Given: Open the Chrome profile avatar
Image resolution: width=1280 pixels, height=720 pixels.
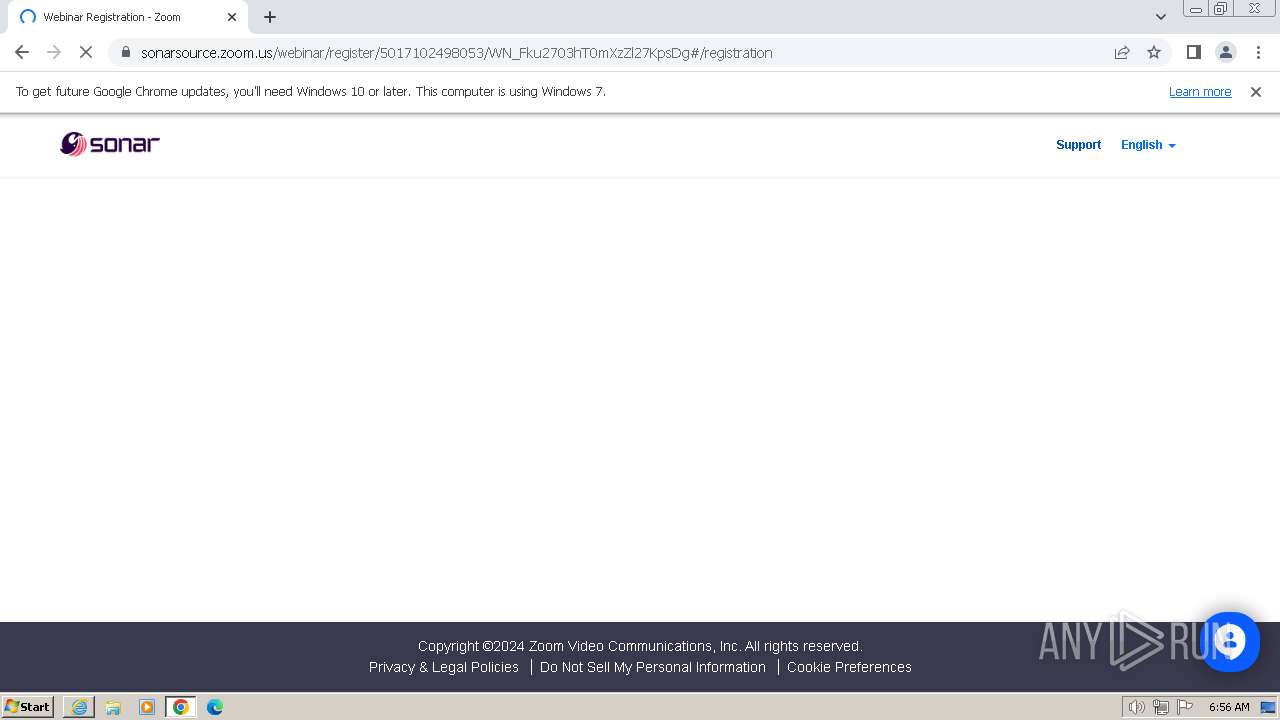Looking at the screenshot, I should [x=1225, y=52].
